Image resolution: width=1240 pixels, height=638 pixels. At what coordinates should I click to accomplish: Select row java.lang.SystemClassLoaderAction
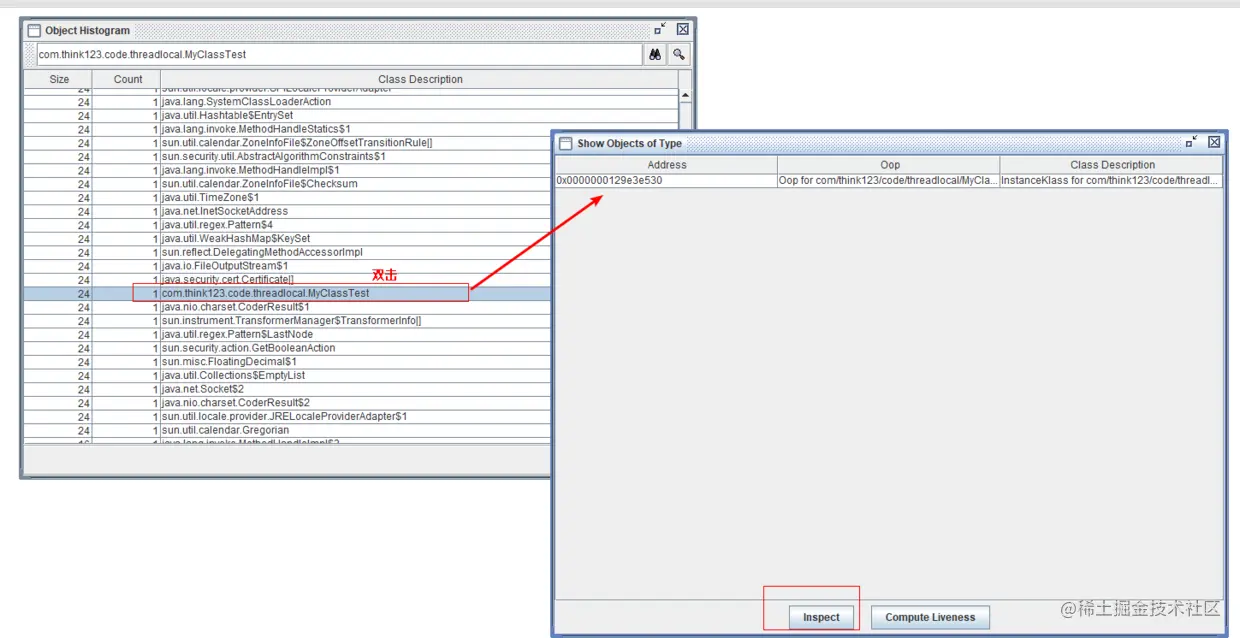click(351, 102)
